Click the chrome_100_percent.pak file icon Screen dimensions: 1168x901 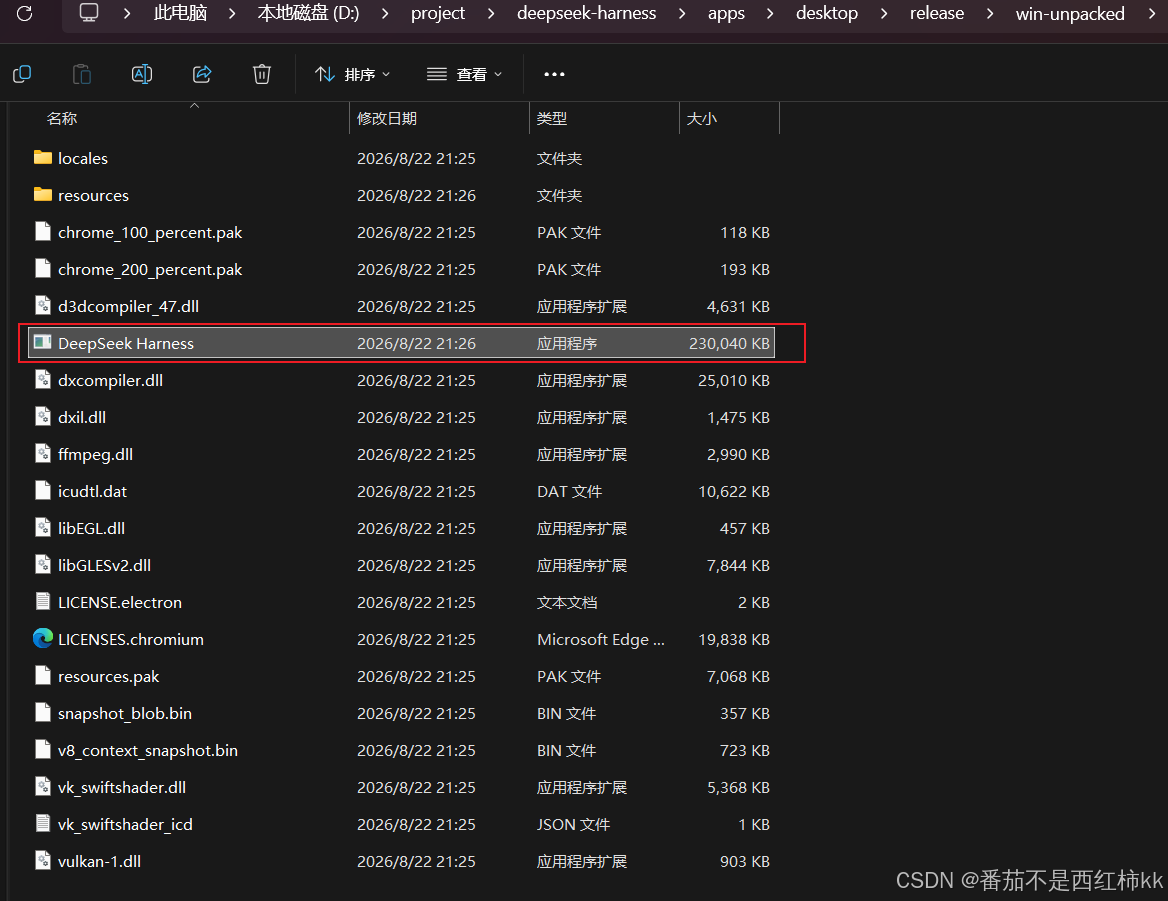click(43, 232)
